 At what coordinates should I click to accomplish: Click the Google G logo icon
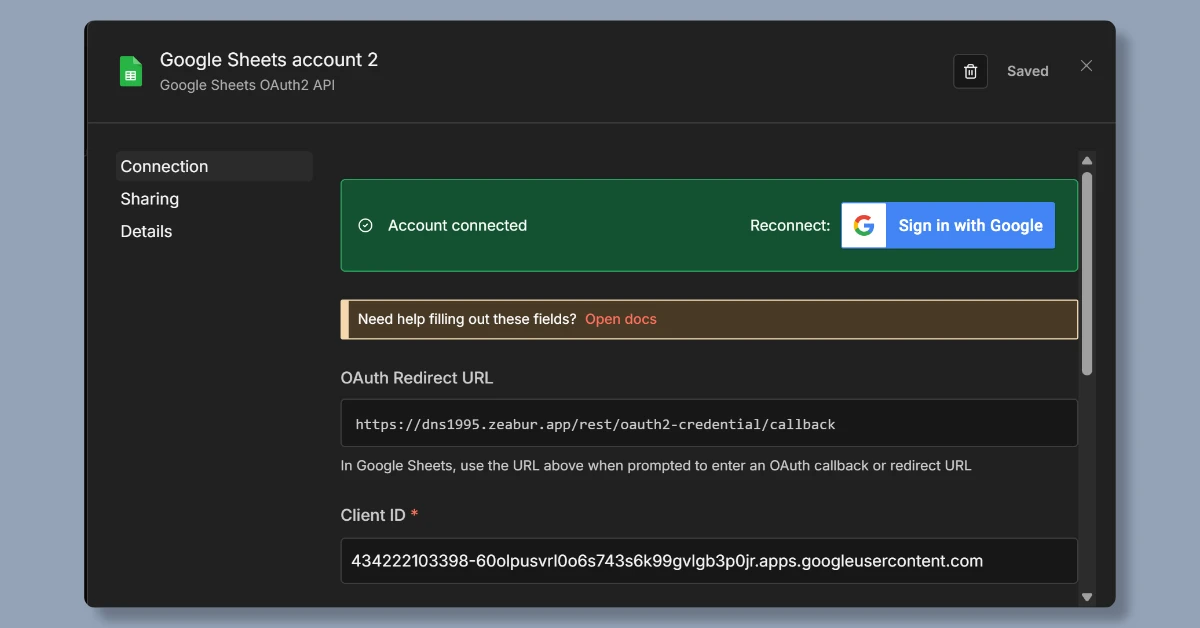point(864,225)
